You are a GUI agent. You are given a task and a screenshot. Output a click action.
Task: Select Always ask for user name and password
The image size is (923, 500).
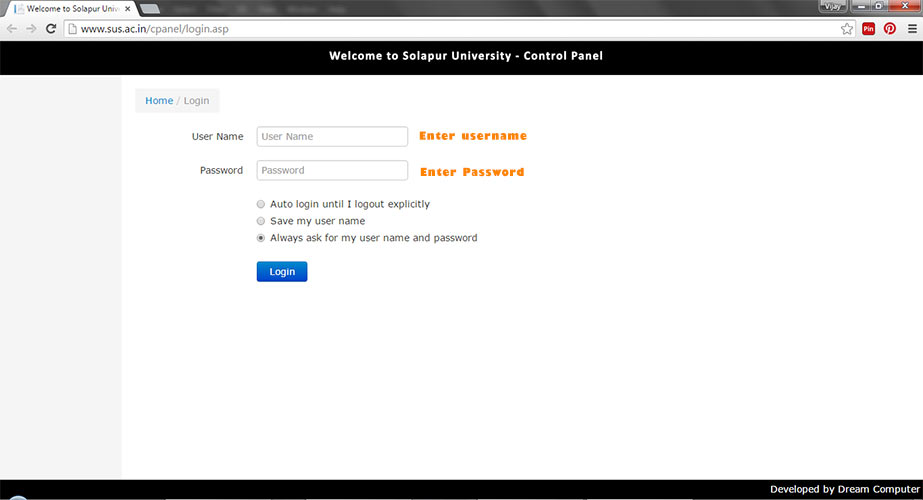pyautogui.click(x=261, y=238)
